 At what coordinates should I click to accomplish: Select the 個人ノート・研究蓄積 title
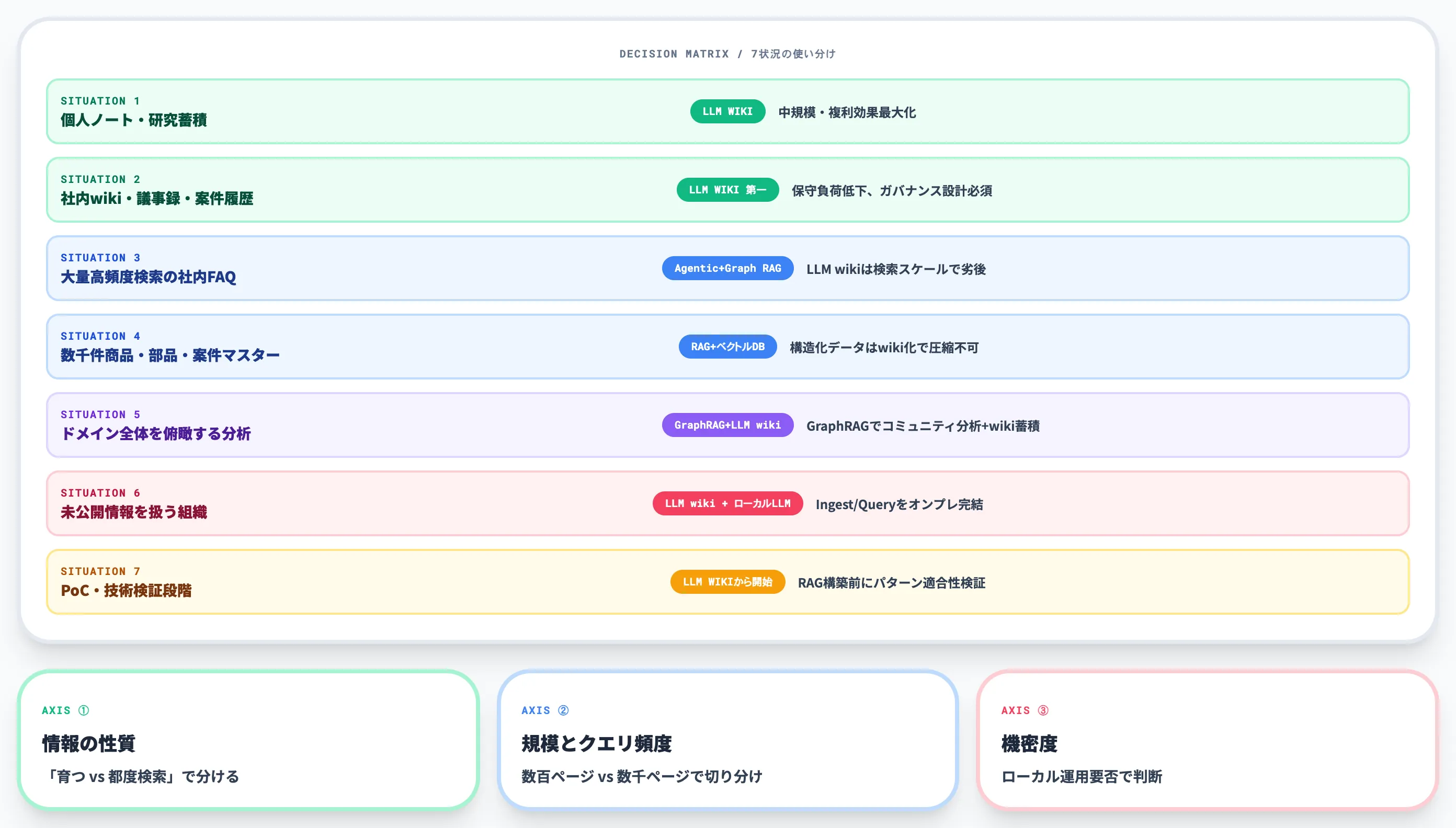coord(134,120)
